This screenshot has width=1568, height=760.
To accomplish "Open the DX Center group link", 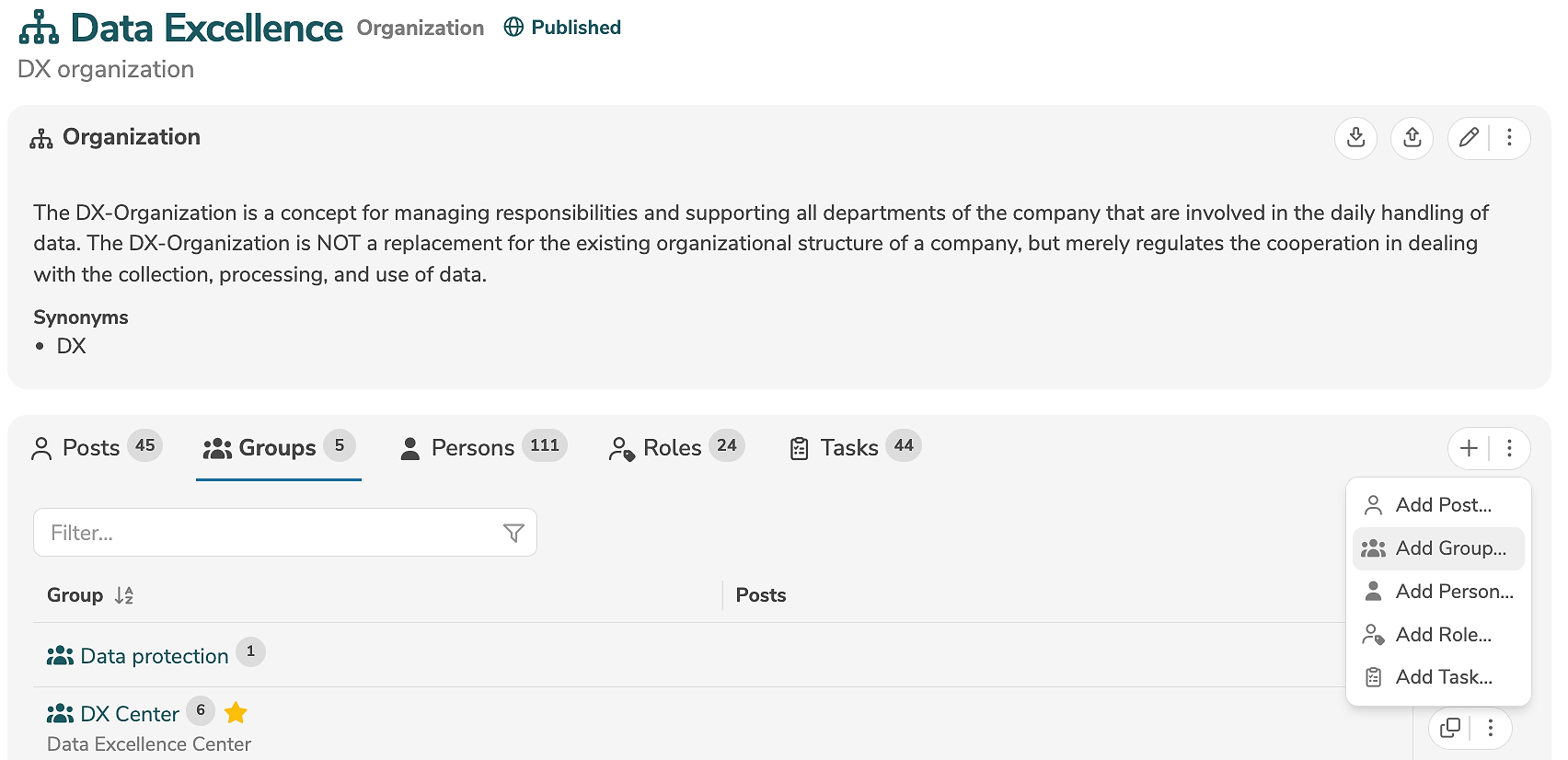I will coord(130,714).
